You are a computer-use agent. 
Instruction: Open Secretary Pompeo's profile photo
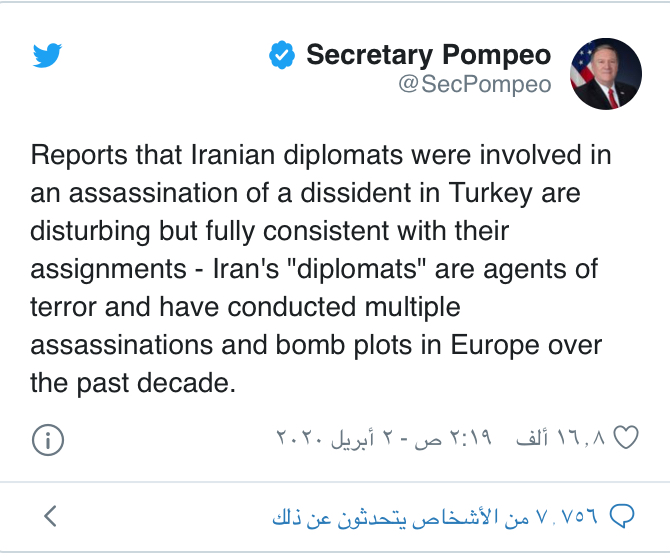606,74
